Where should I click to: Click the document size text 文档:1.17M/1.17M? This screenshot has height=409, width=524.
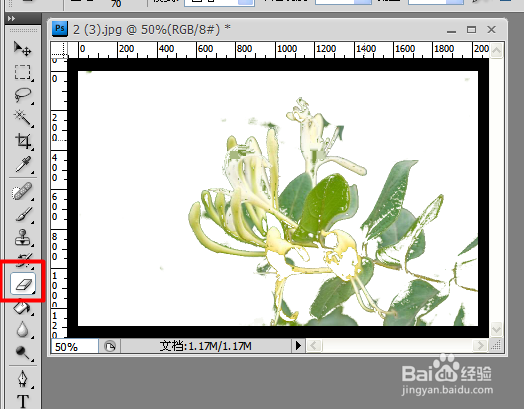pyautogui.click(x=205, y=346)
